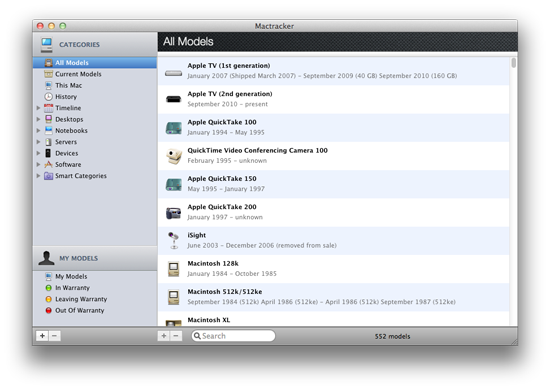
Task: Click the '552 models' status text
Action: tap(392, 336)
